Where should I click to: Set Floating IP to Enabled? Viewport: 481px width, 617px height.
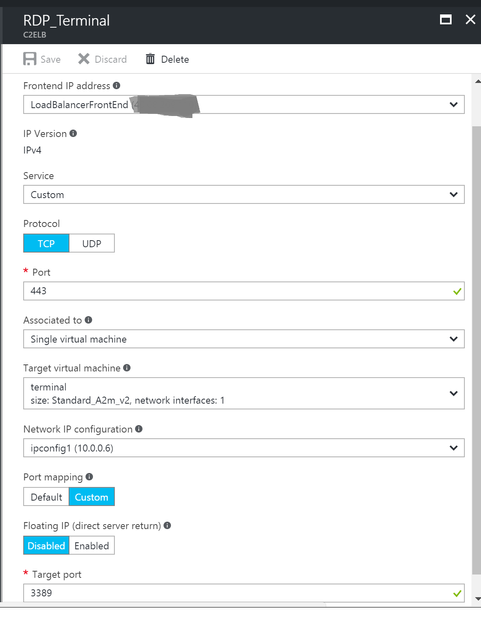coord(92,545)
